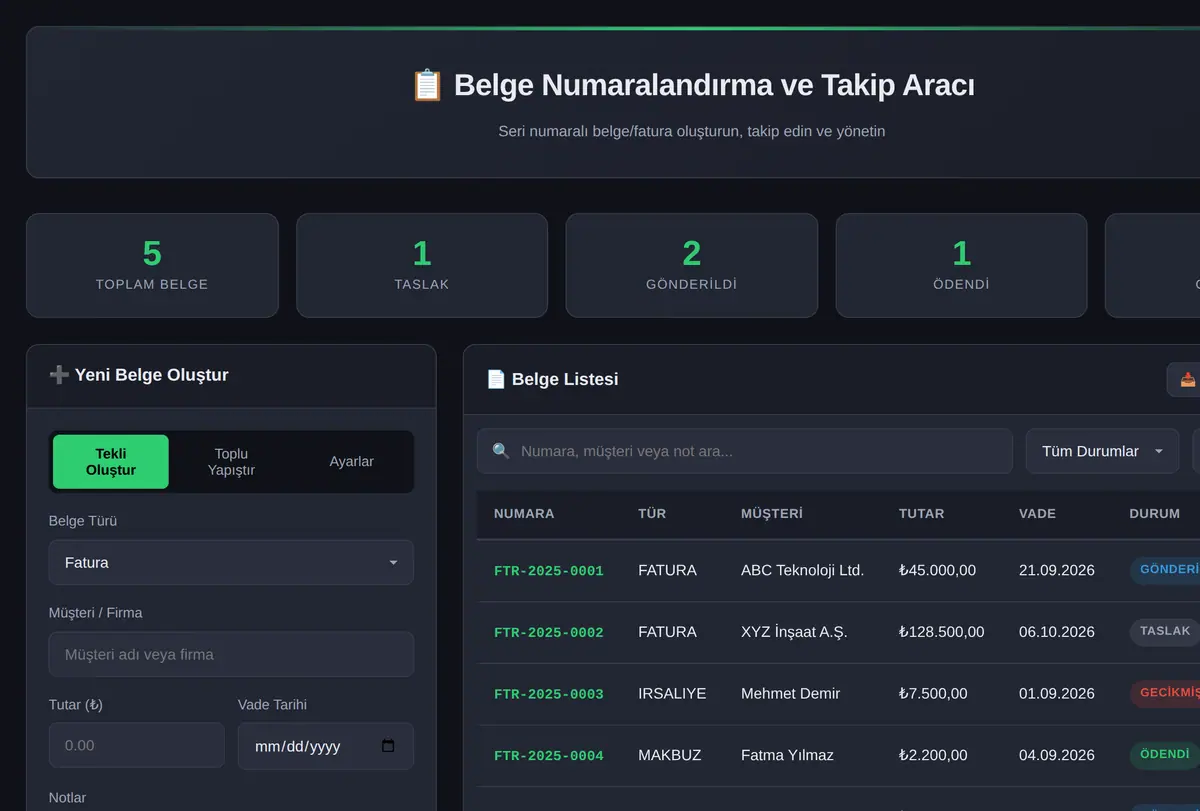Viewport: 1200px width, 811px height.
Task: Sort by the TUTAR column header
Action: tap(922, 514)
